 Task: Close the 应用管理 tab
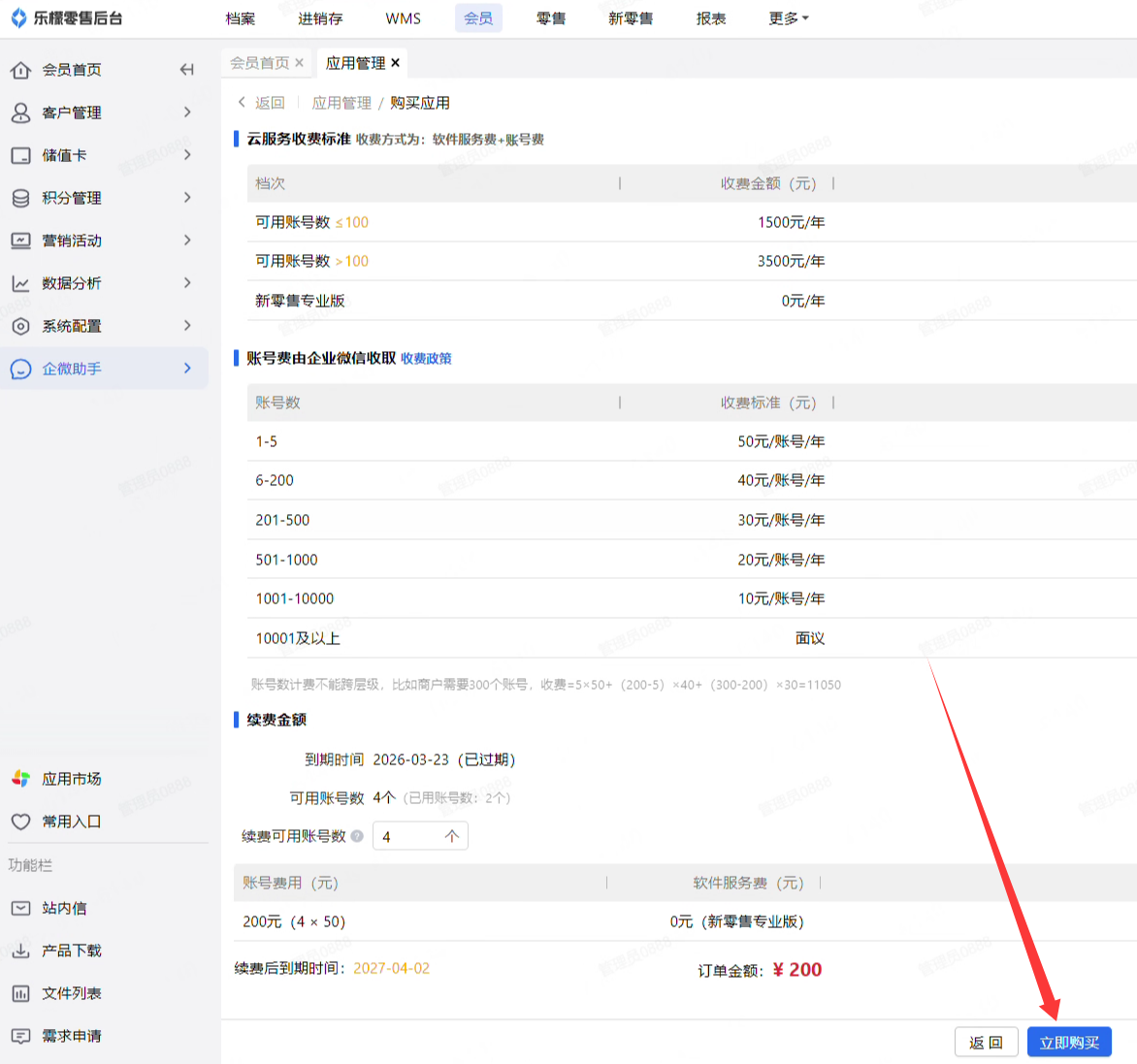(395, 63)
